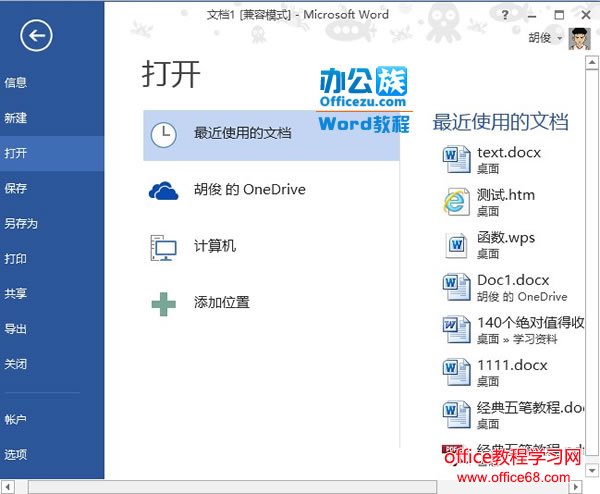Select 最近使用的文档 location entry
The width and height of the screenshot is (600, 494).
(x=271, y=135)
